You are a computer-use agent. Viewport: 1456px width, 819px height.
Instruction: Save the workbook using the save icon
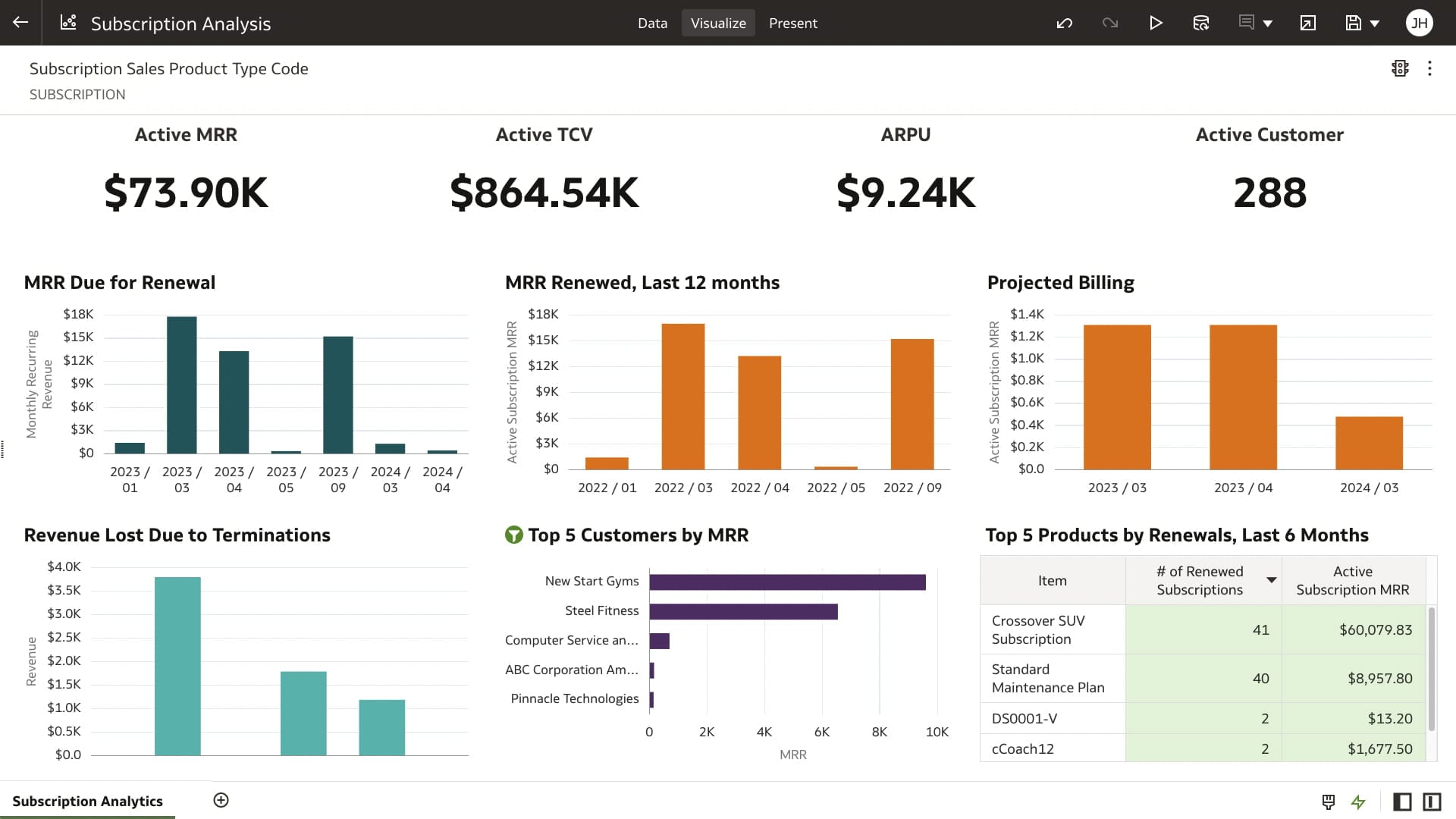(x=1353, y=23)
